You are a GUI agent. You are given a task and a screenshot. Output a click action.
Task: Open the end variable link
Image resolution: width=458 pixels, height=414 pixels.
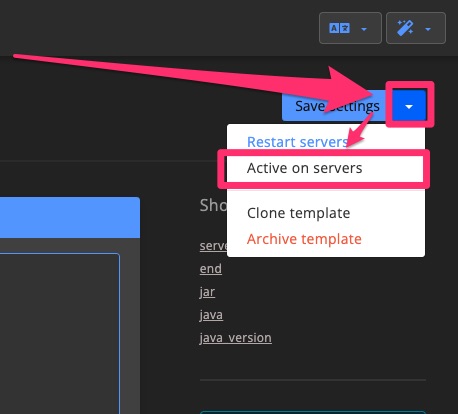tap(211, 269)
